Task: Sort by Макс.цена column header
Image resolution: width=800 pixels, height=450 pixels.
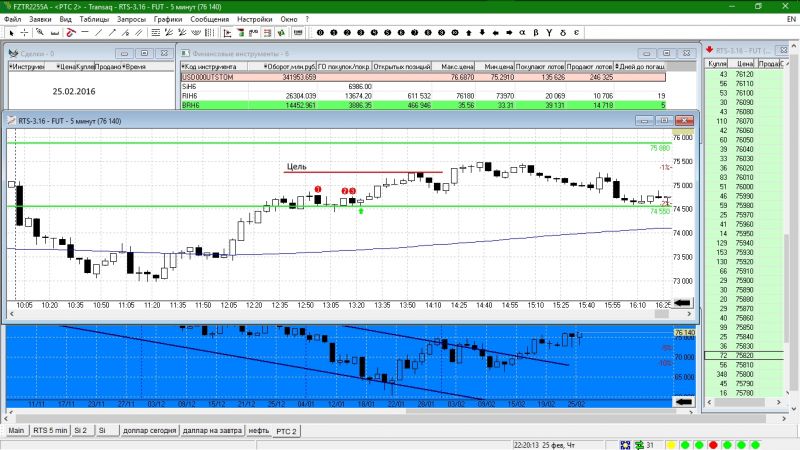Action: point(454,66)
